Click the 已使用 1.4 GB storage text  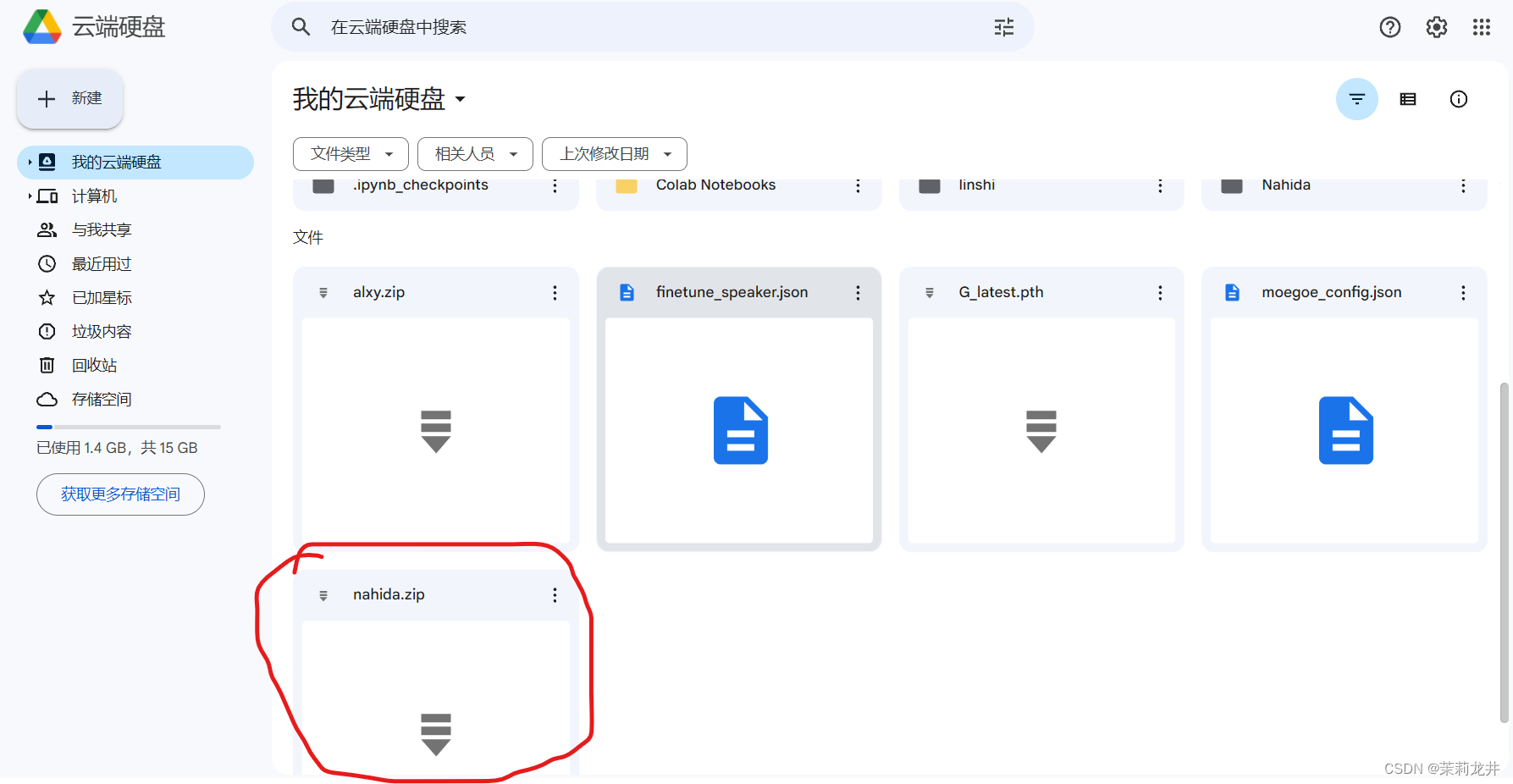tap(117, 448)
